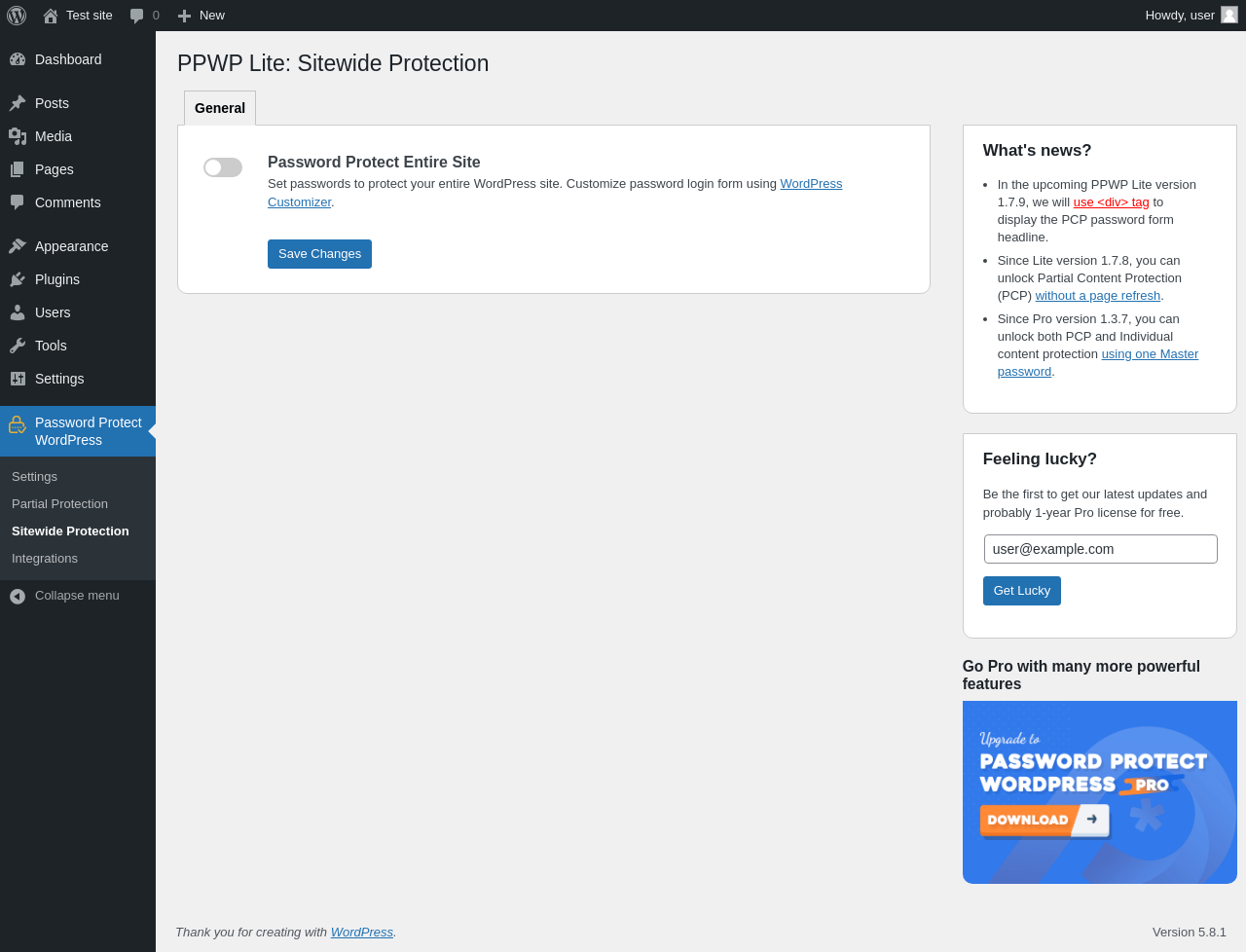Click the user avatar icon
The image size is (1246, 952).
pos(1229,15)
